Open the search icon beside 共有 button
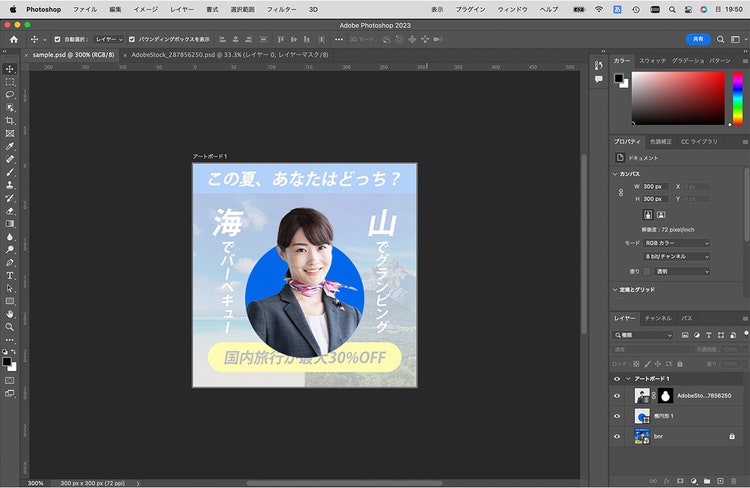 (x=720, y=40)
